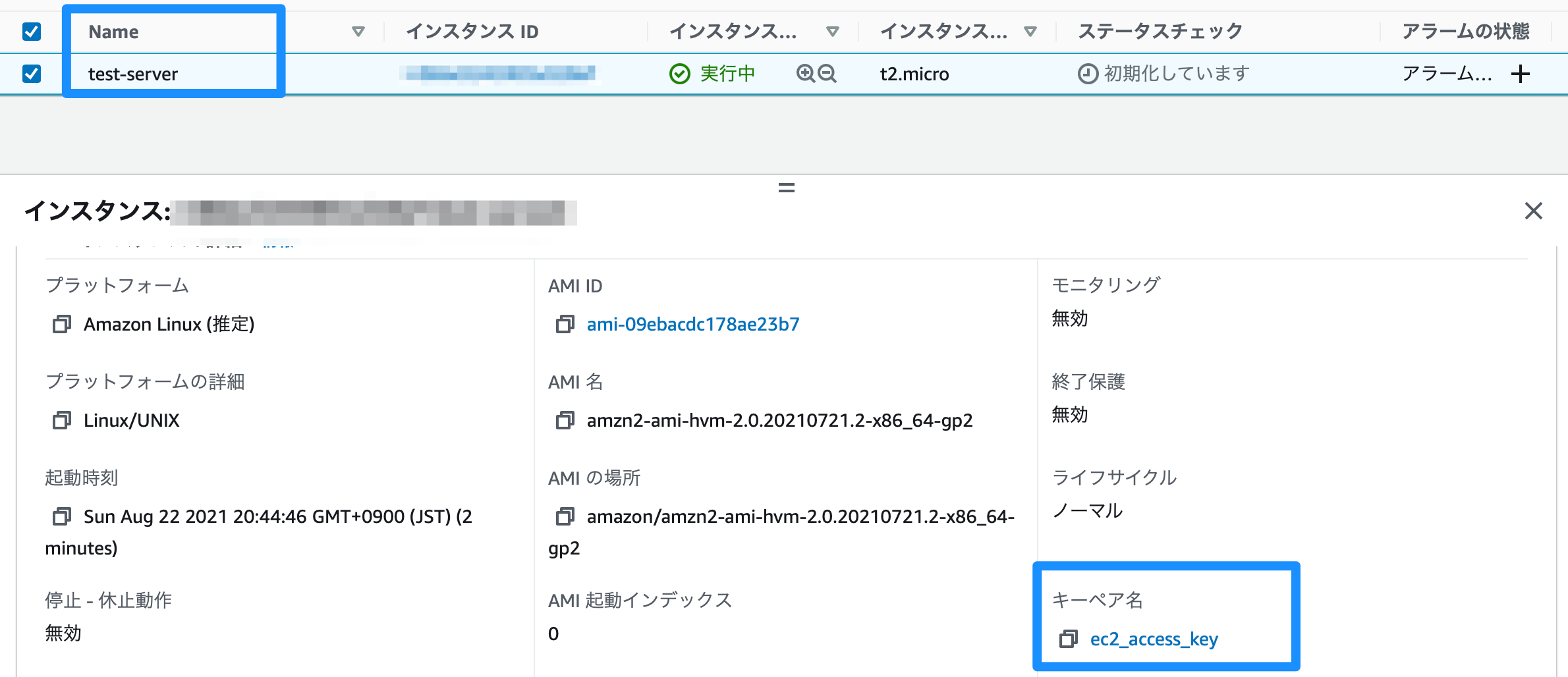Click the AMI の場所 label
The height and width of the screenshot is (677, 1568).
click(x=594, y=477)
